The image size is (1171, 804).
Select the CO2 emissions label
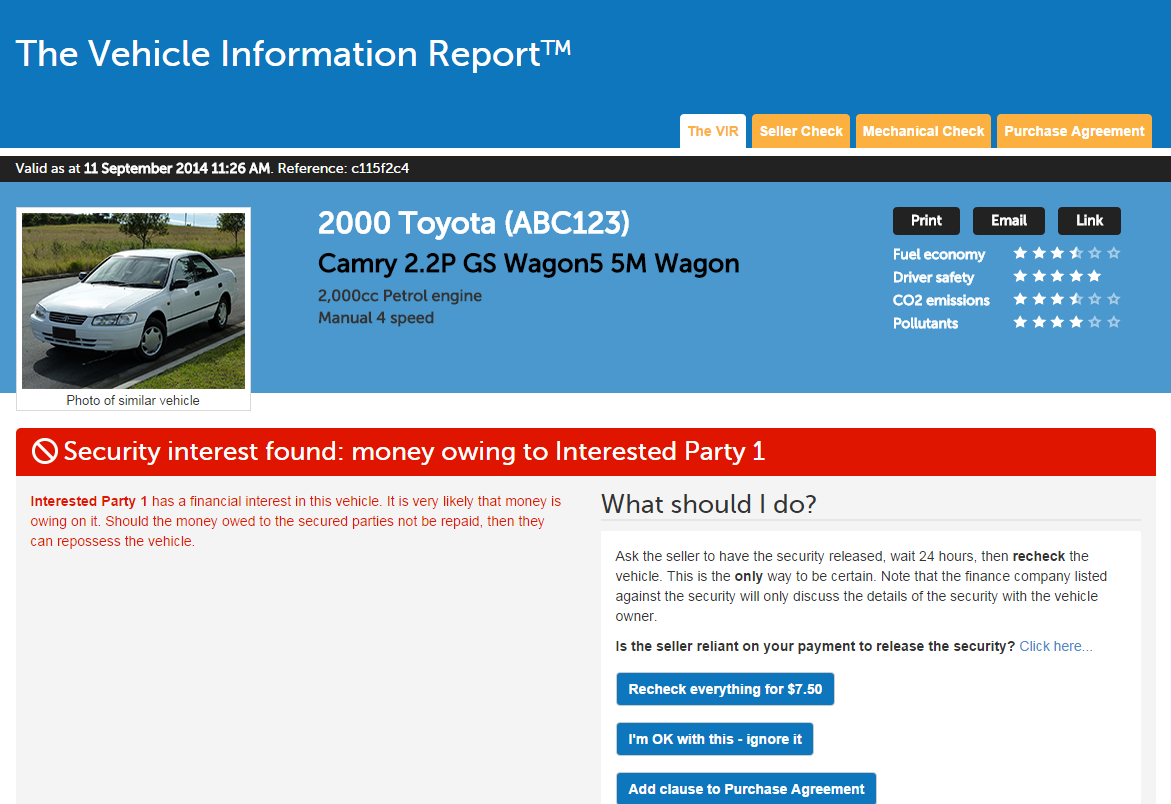941,301
